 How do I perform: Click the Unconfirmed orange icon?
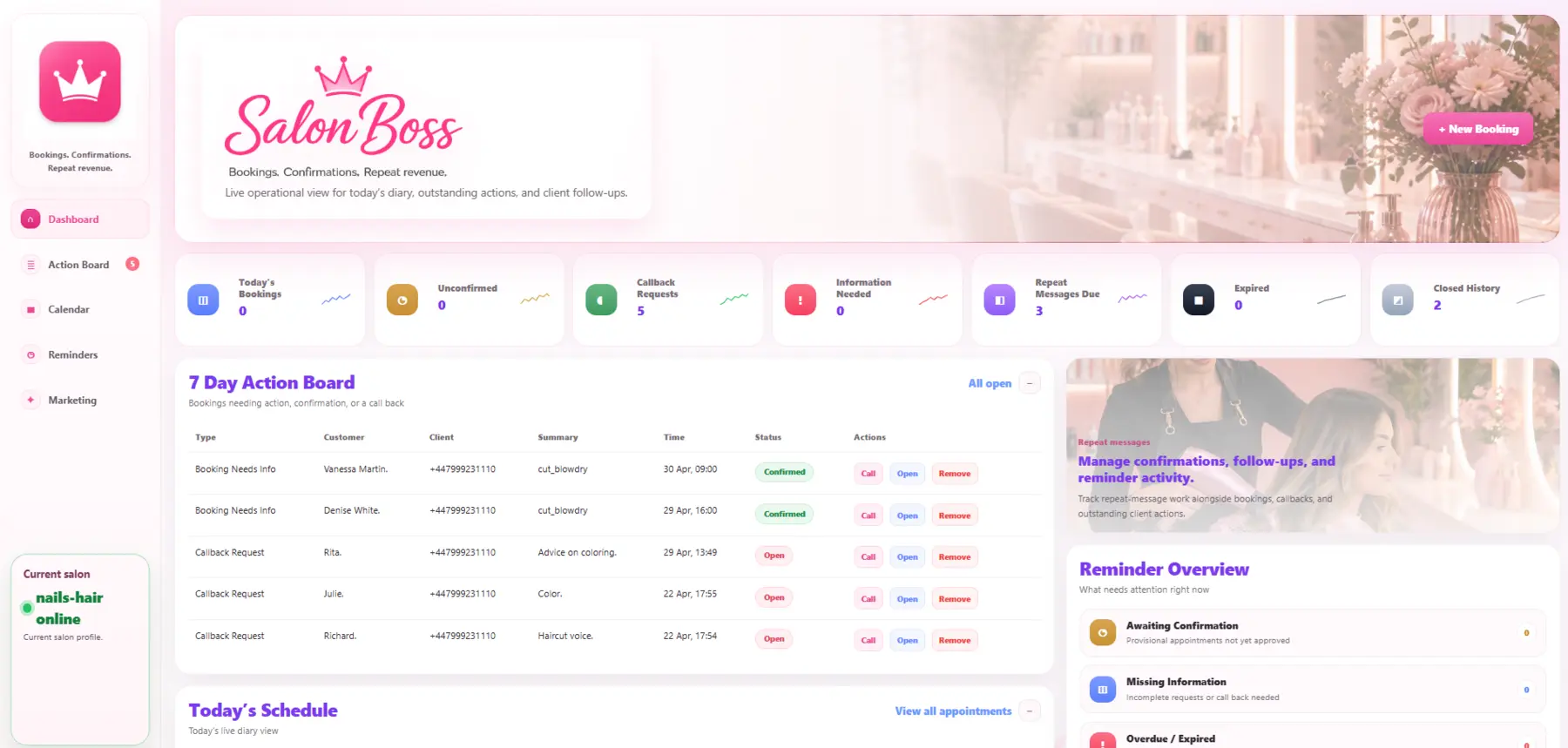(x=402, y=300)
